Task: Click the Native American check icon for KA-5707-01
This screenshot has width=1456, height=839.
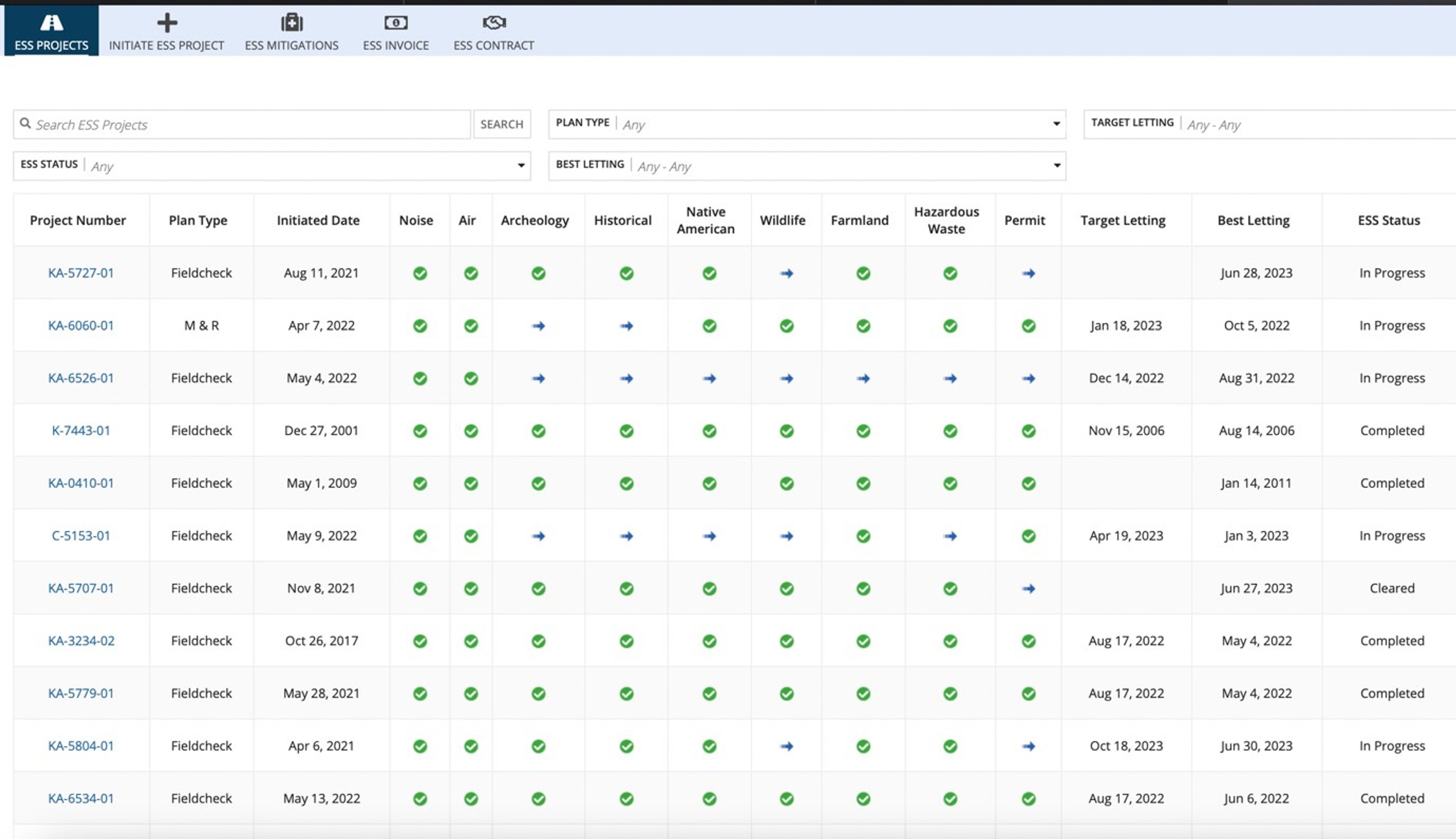Action: coord(709,589)
